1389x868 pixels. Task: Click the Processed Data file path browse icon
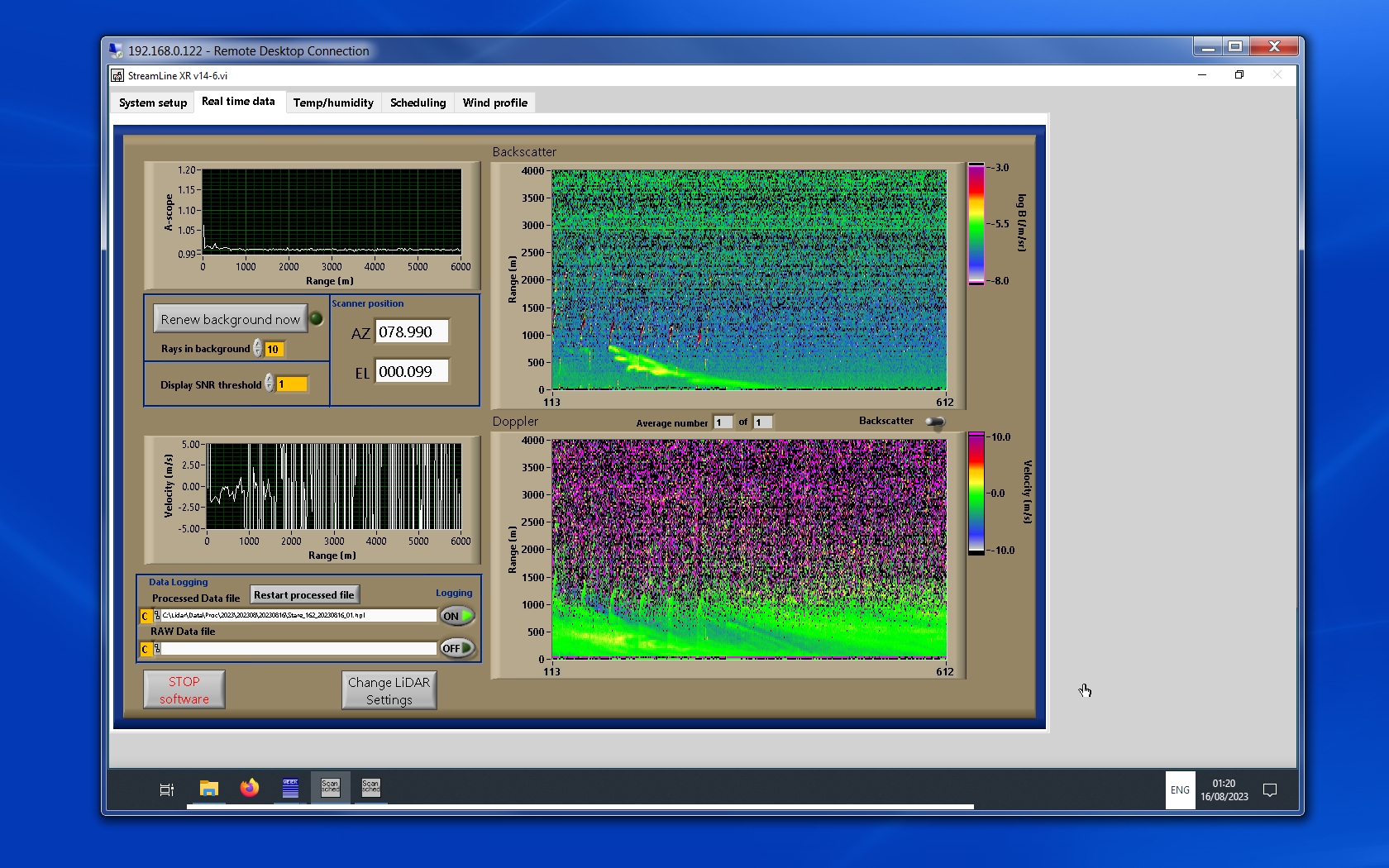coord(157,616)
